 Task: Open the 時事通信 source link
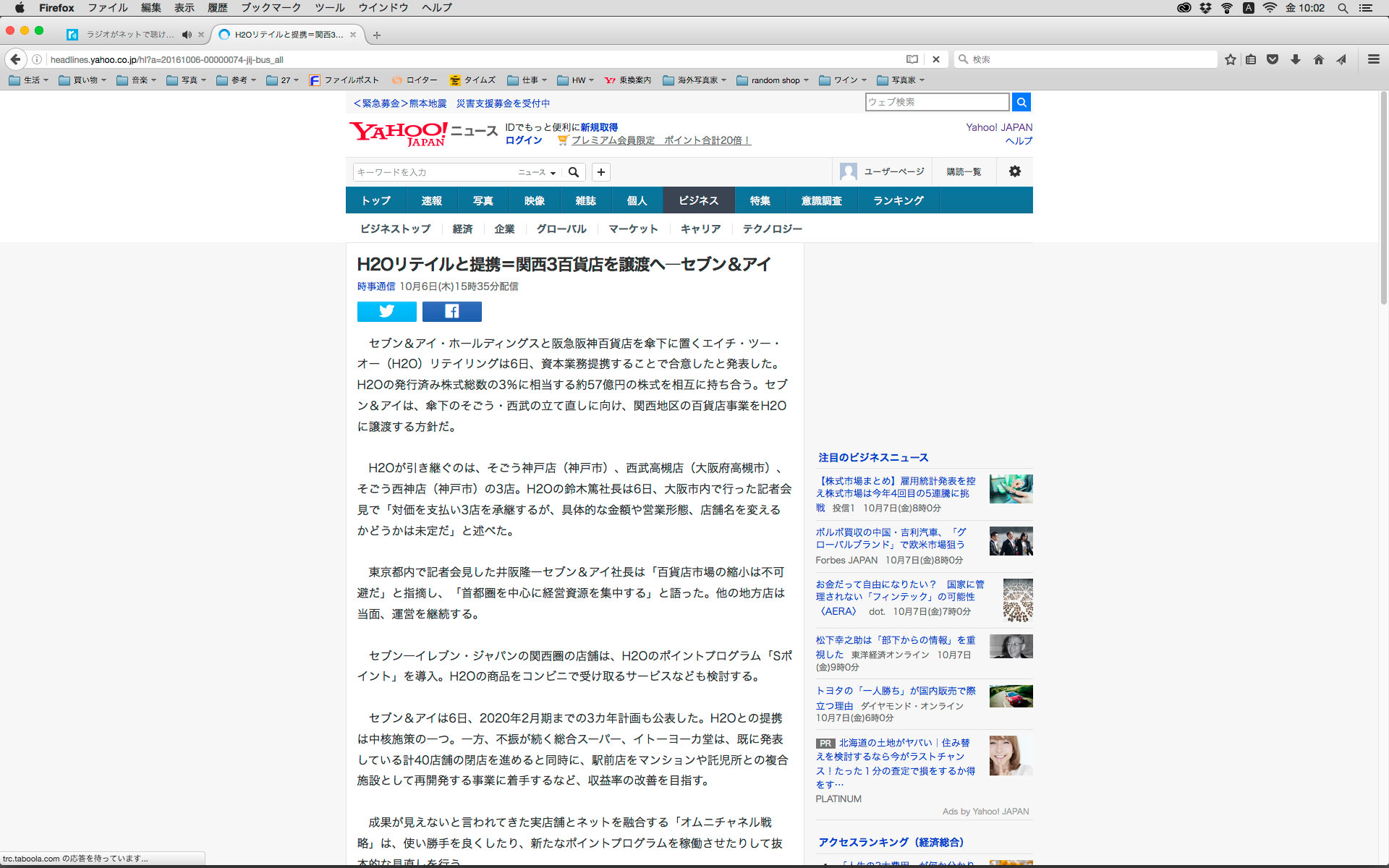coord(375,286)
